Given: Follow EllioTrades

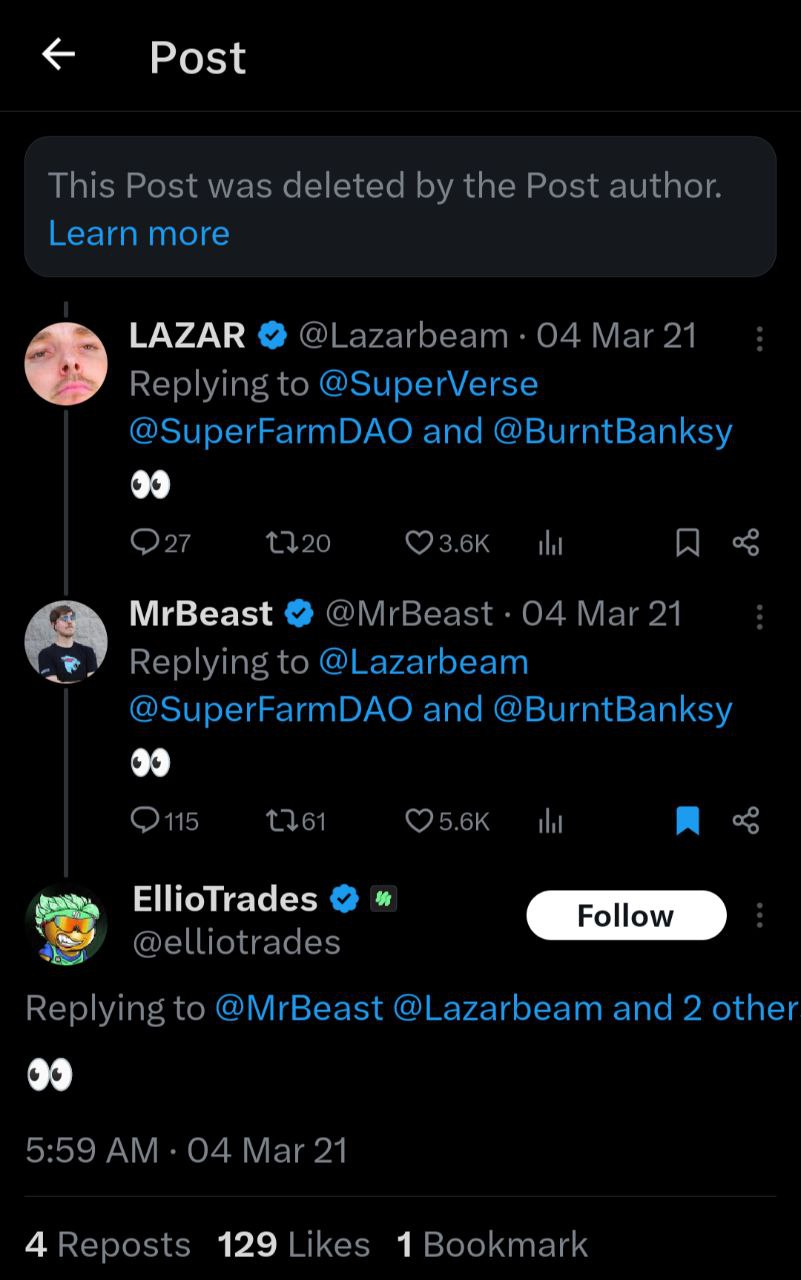Looking at the screenshot, I should pyautogui.click(x=626, y=915).
